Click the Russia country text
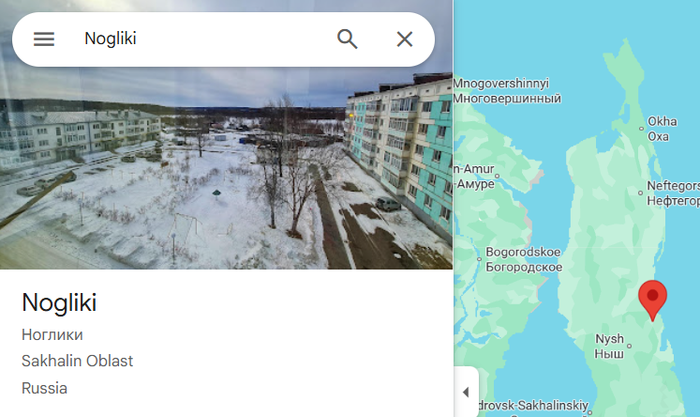The width and height of the screenshot is (700, 417). (x=44, y=388)
